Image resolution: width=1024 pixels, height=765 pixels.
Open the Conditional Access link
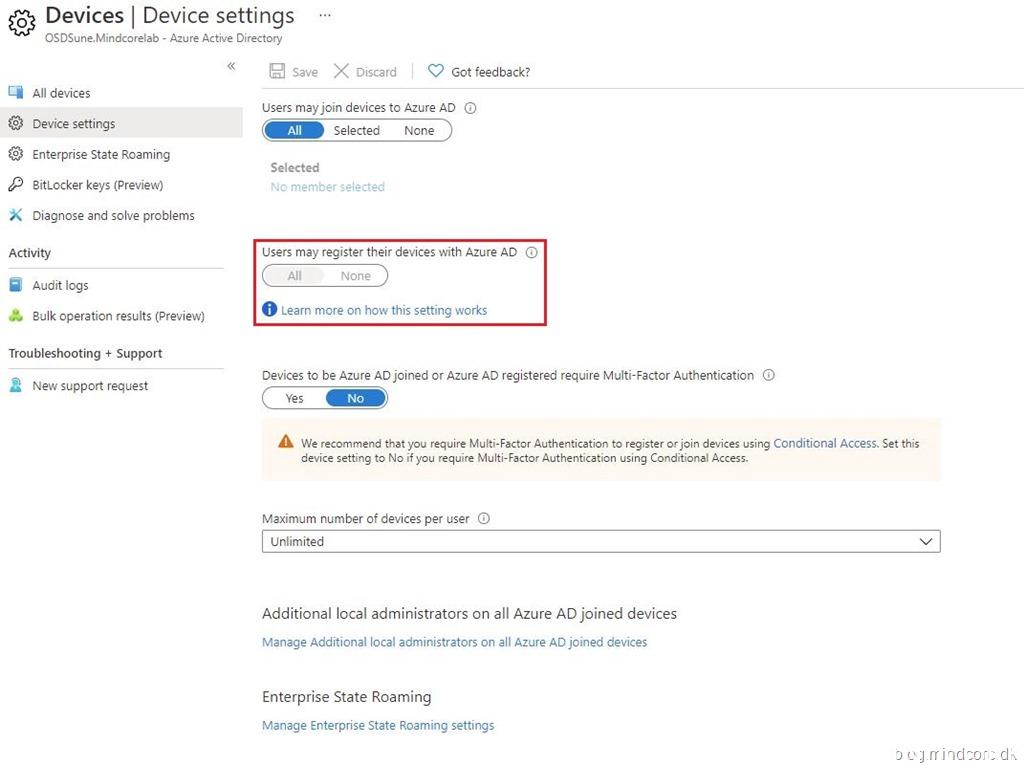point(824,443)
